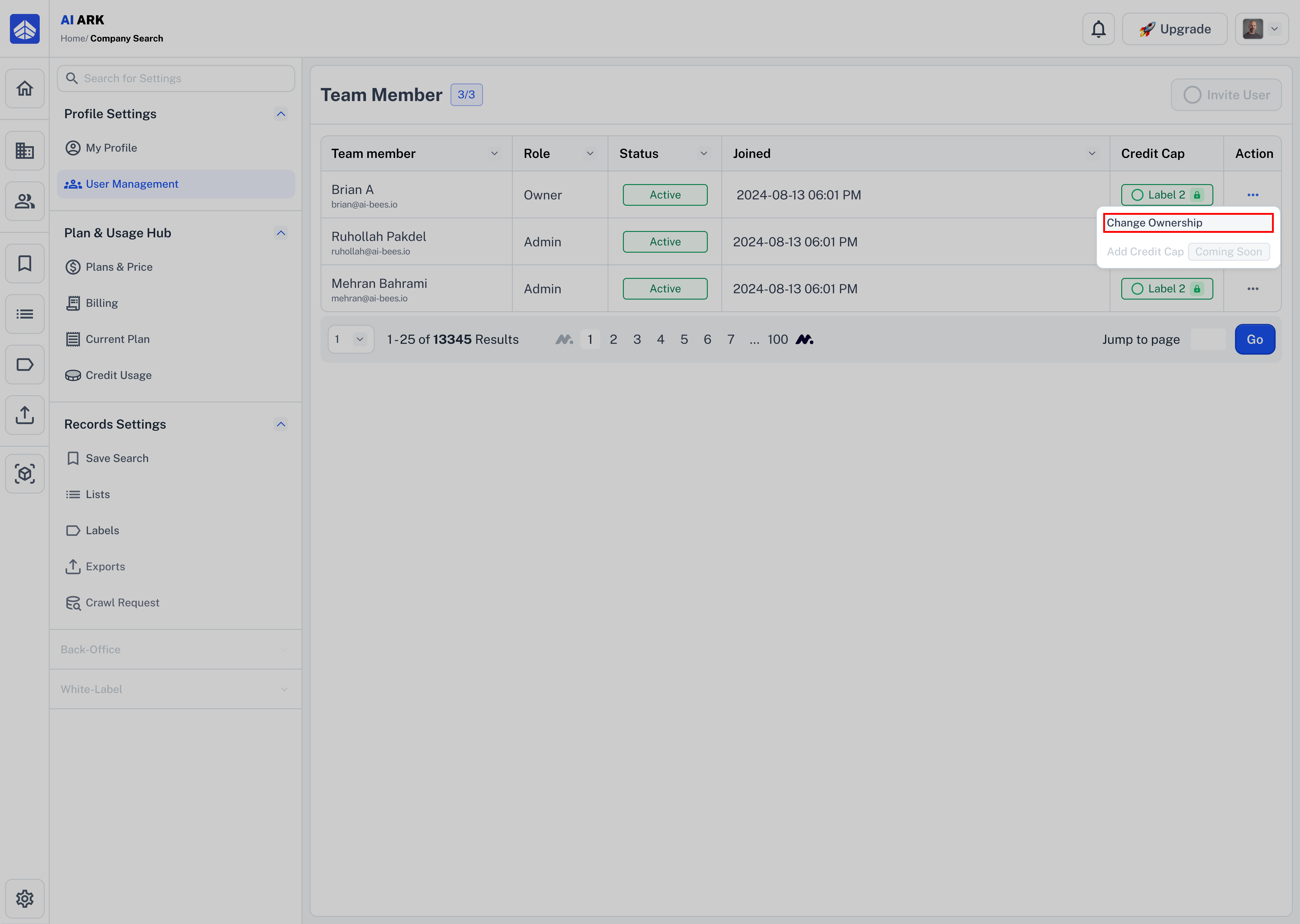The image size is (1300, 924).
Task: Select User Management in sidebar
Action: point(176,184)
